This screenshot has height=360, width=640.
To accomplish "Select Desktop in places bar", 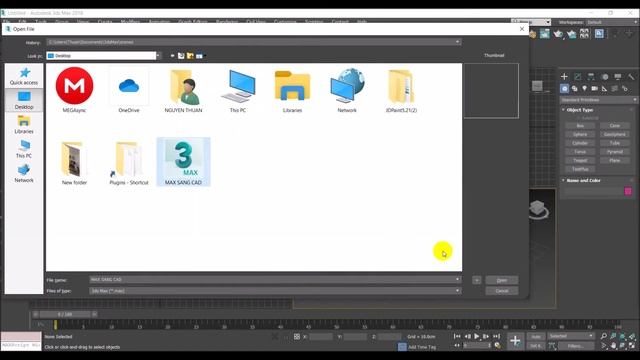I will click(24, 100).
